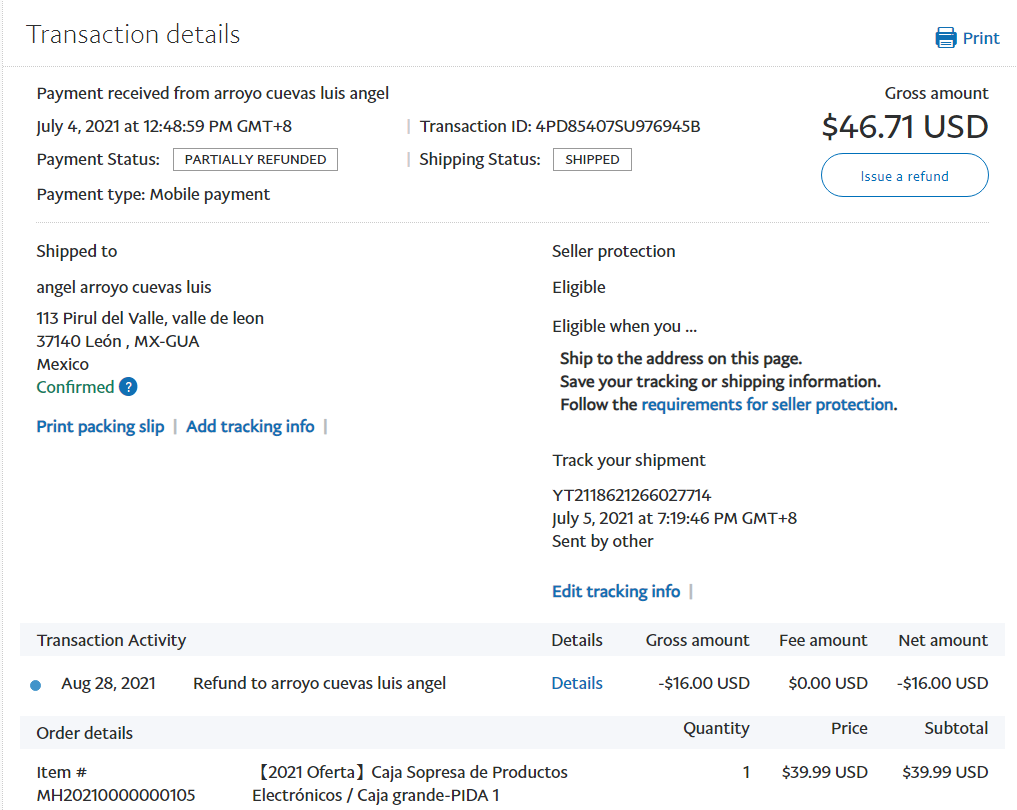Open Details for the Aug 28 refund
Image resolution: width=1017 pixels, height=810 pixels.
click(577, 683)
